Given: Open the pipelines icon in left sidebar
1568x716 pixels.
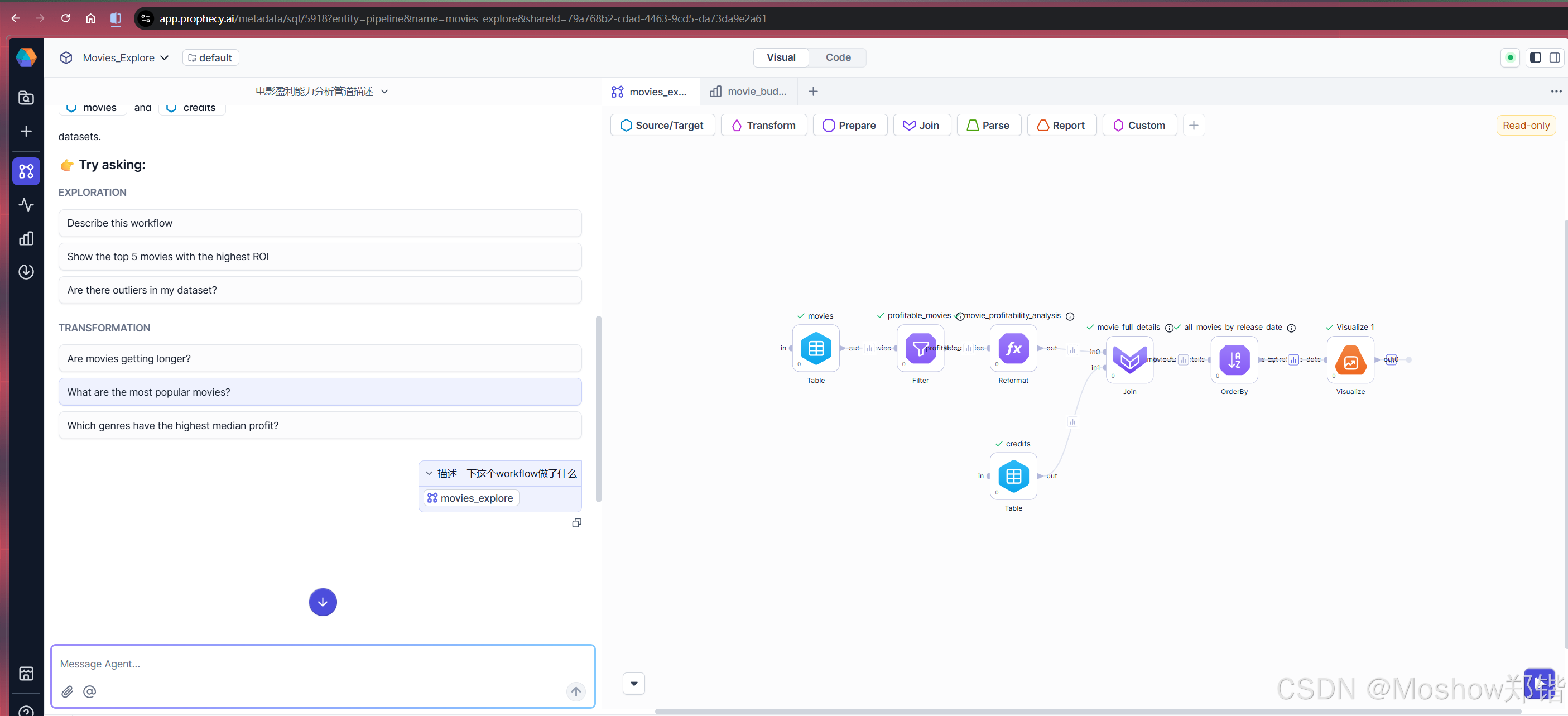Looking at the screenshot, I should (x=26, y=171).
